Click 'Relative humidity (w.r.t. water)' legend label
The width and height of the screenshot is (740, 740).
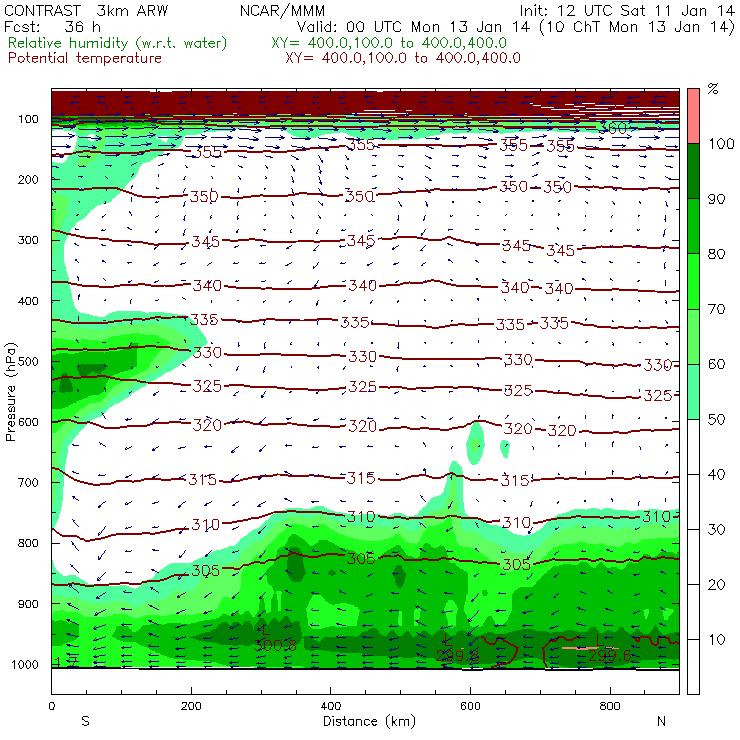118,43
